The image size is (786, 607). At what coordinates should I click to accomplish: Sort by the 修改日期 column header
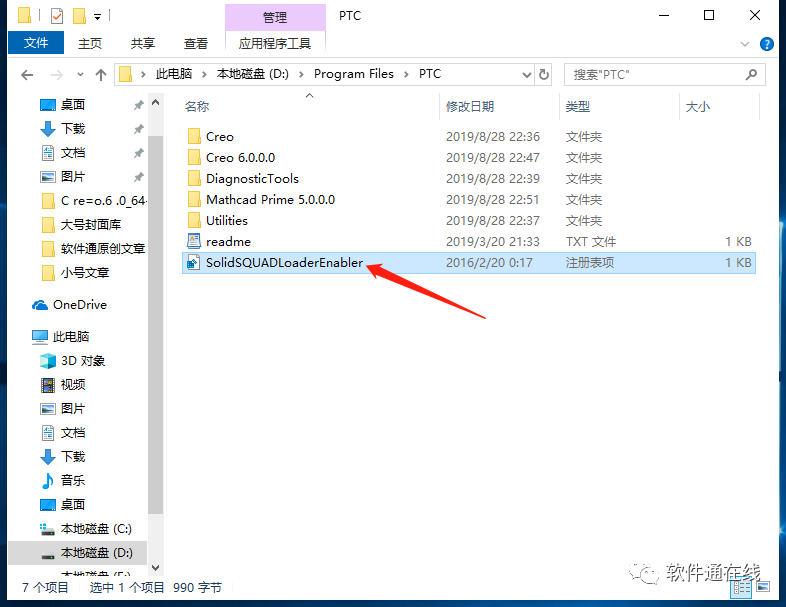click(x=470, y=107)
